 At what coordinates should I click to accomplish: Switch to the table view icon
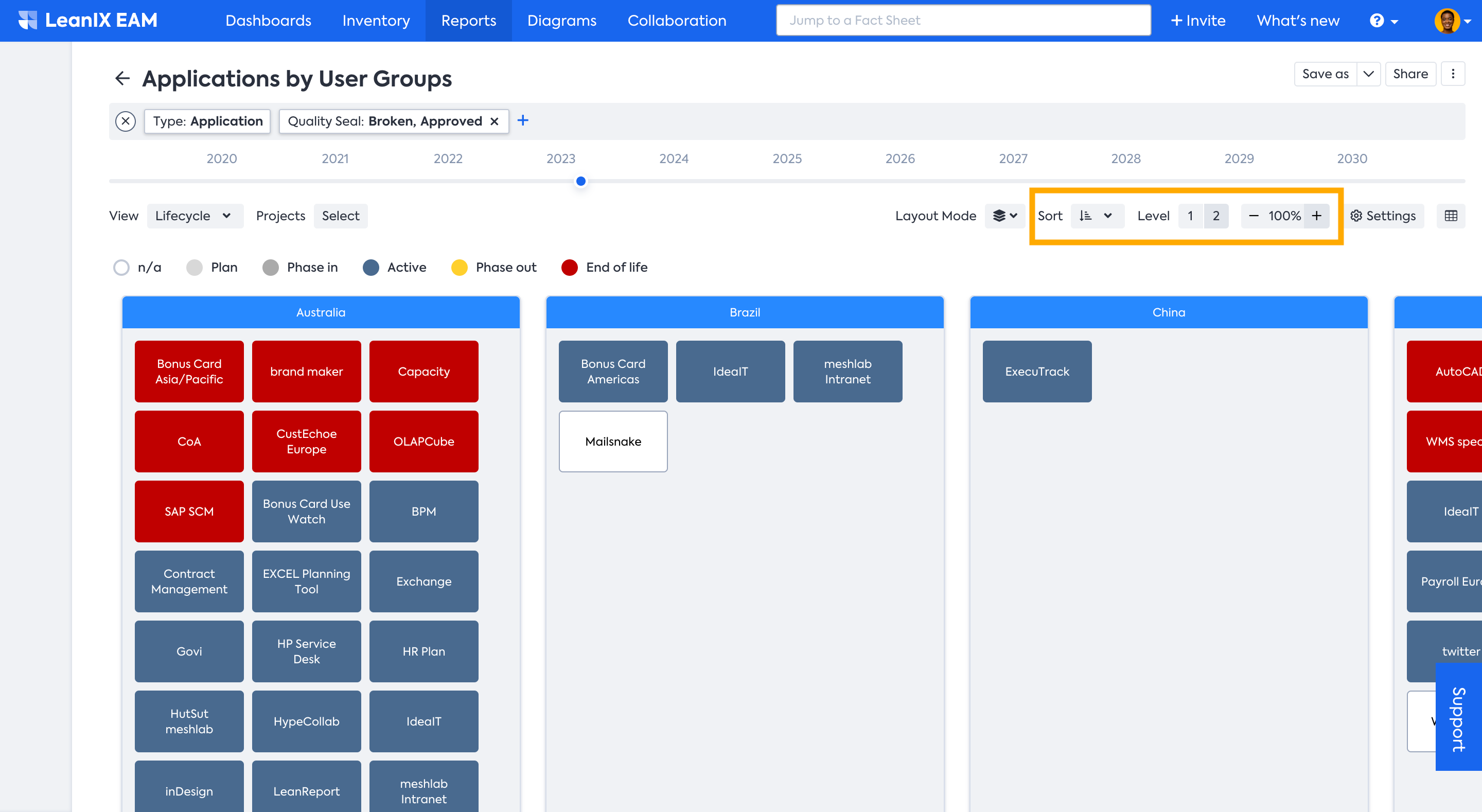pos(1451,216)
